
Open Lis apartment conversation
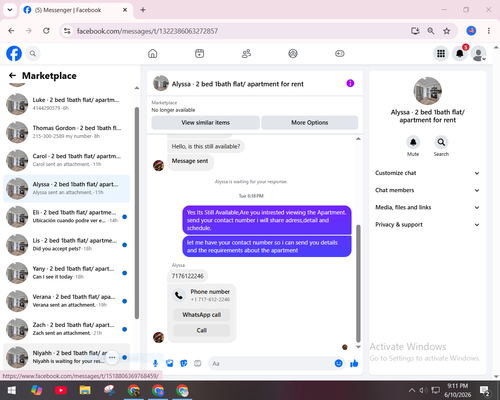coord(67,245)
